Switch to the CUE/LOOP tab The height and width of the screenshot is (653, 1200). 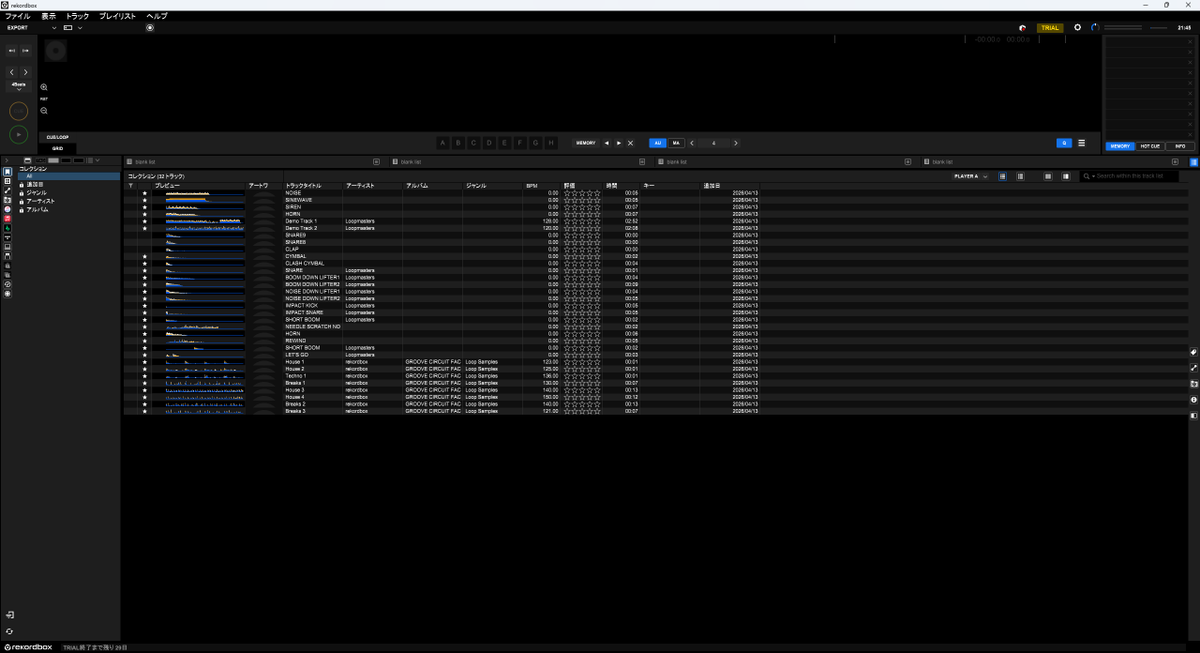(x=58, y=137)
